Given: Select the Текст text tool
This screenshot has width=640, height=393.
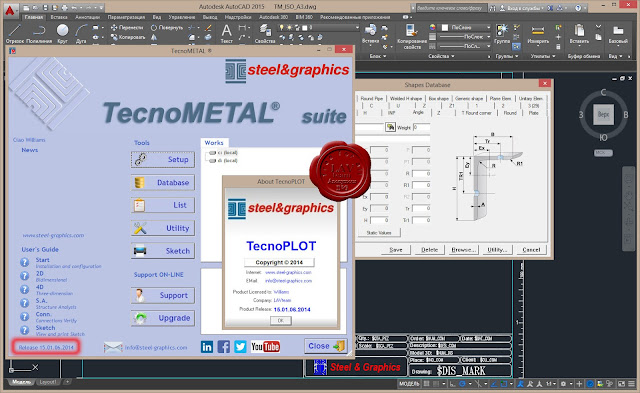Looking at the screenshot, I should click(x=227, y=33).
